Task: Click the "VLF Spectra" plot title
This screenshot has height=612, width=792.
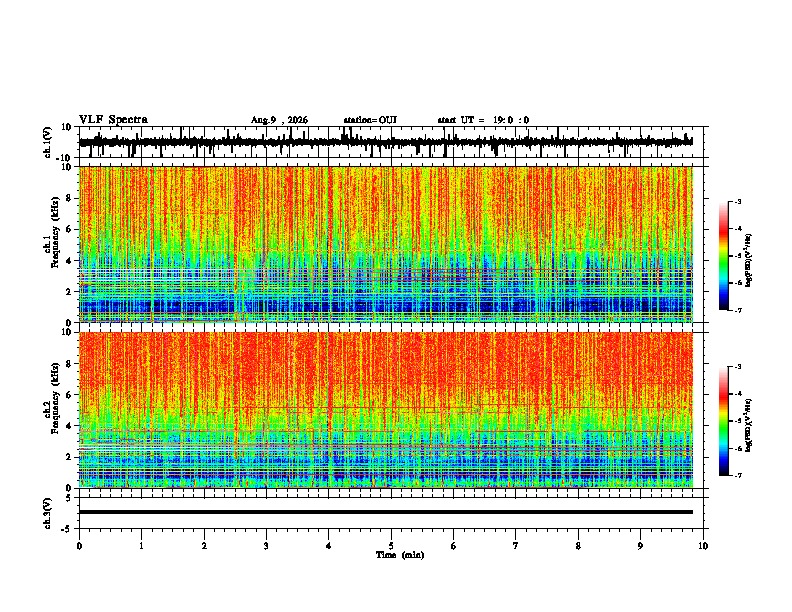Action: [113, 120]
